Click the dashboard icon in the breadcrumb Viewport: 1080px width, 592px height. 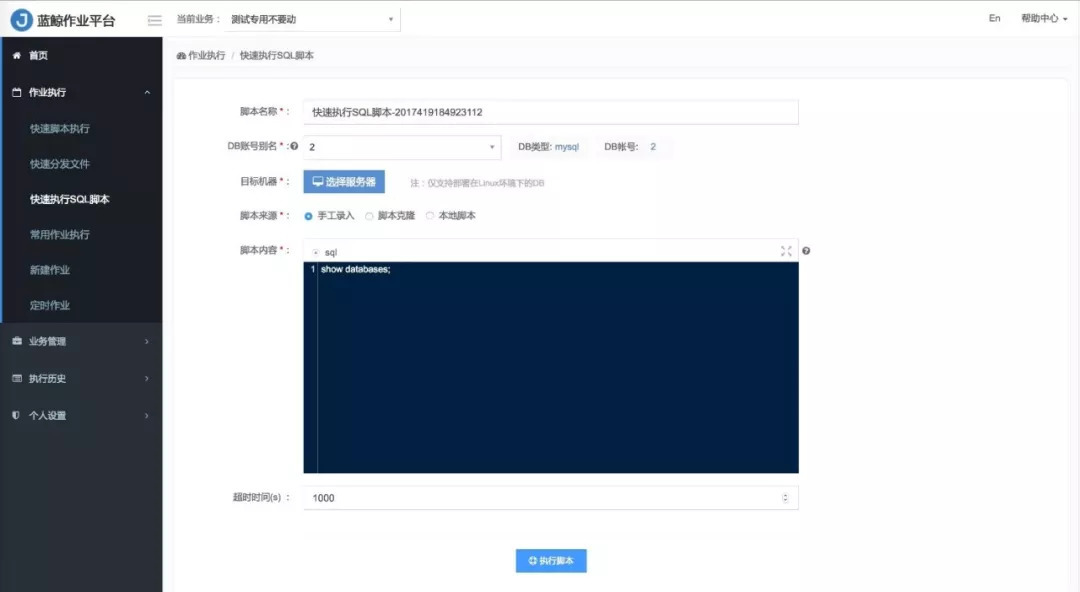point(181,56)
